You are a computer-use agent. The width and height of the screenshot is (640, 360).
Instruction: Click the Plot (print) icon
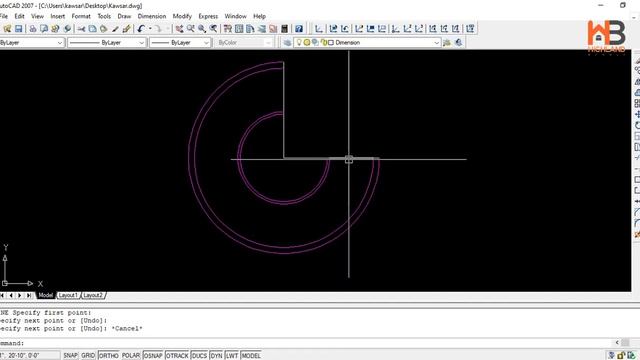(33, 29)
